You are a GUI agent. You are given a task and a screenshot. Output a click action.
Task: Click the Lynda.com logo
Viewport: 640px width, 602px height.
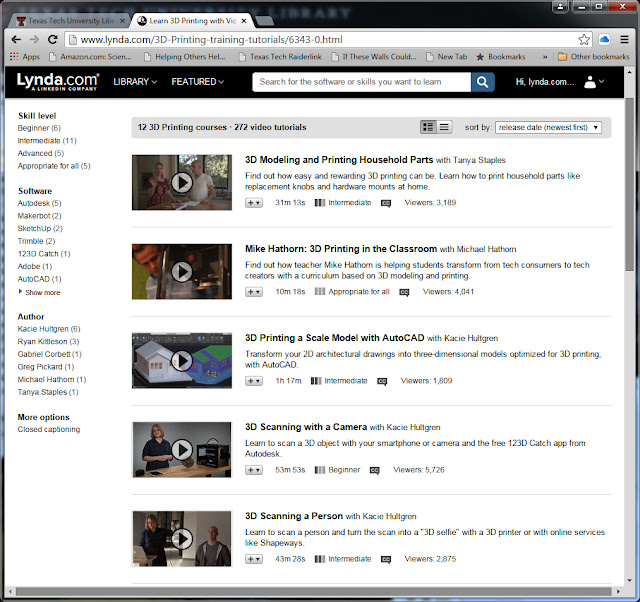[x=58, y=82]
